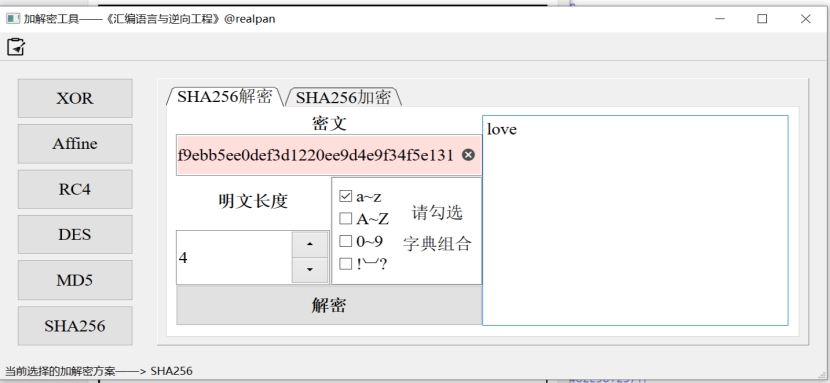Decrease plaintext length with down arrow
The width and height of the screenshot is (830, 383).
pos(310,270)
